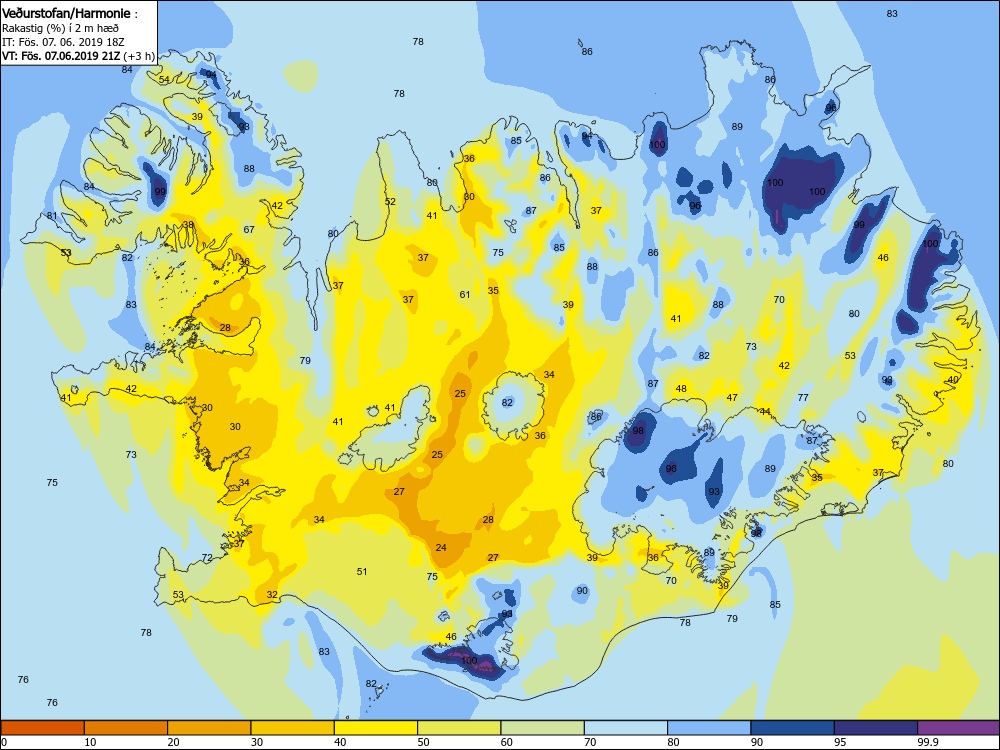Click the humidity value "72" on the map

tap(207, 557)
